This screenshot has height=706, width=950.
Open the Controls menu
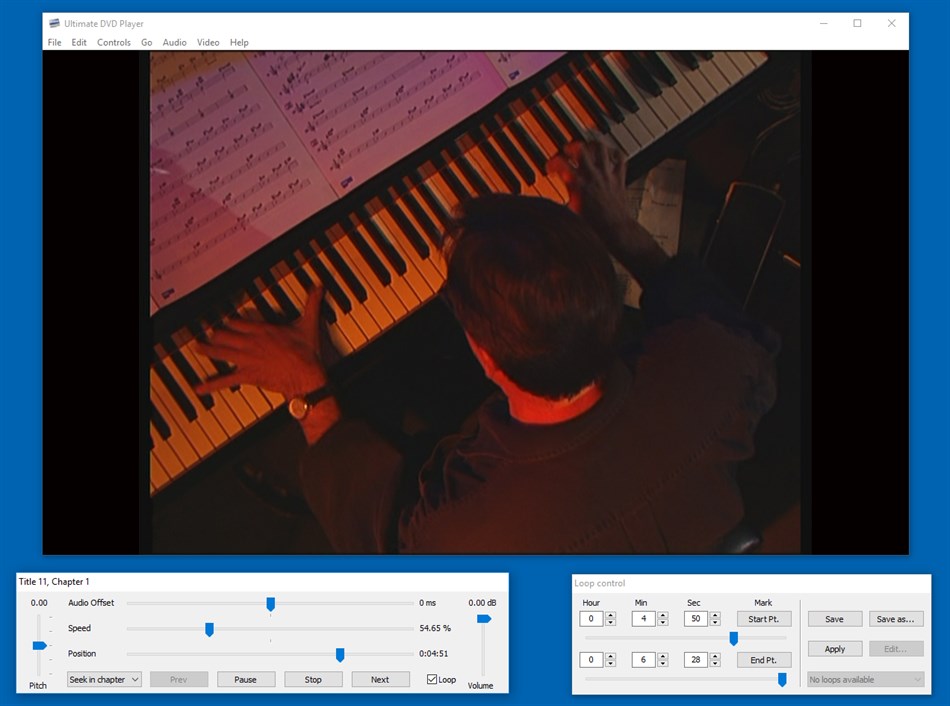click(x=114, y=42)
